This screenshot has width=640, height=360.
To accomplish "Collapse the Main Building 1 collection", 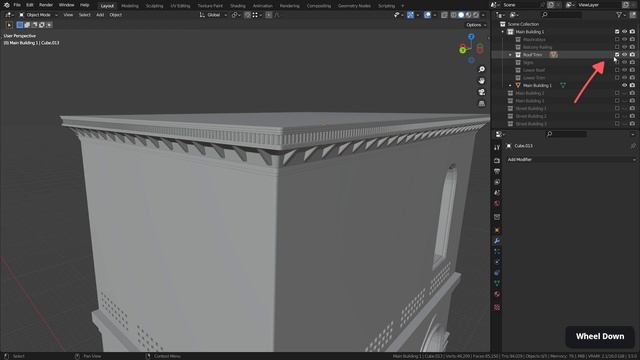I will (x=502, y=31).
